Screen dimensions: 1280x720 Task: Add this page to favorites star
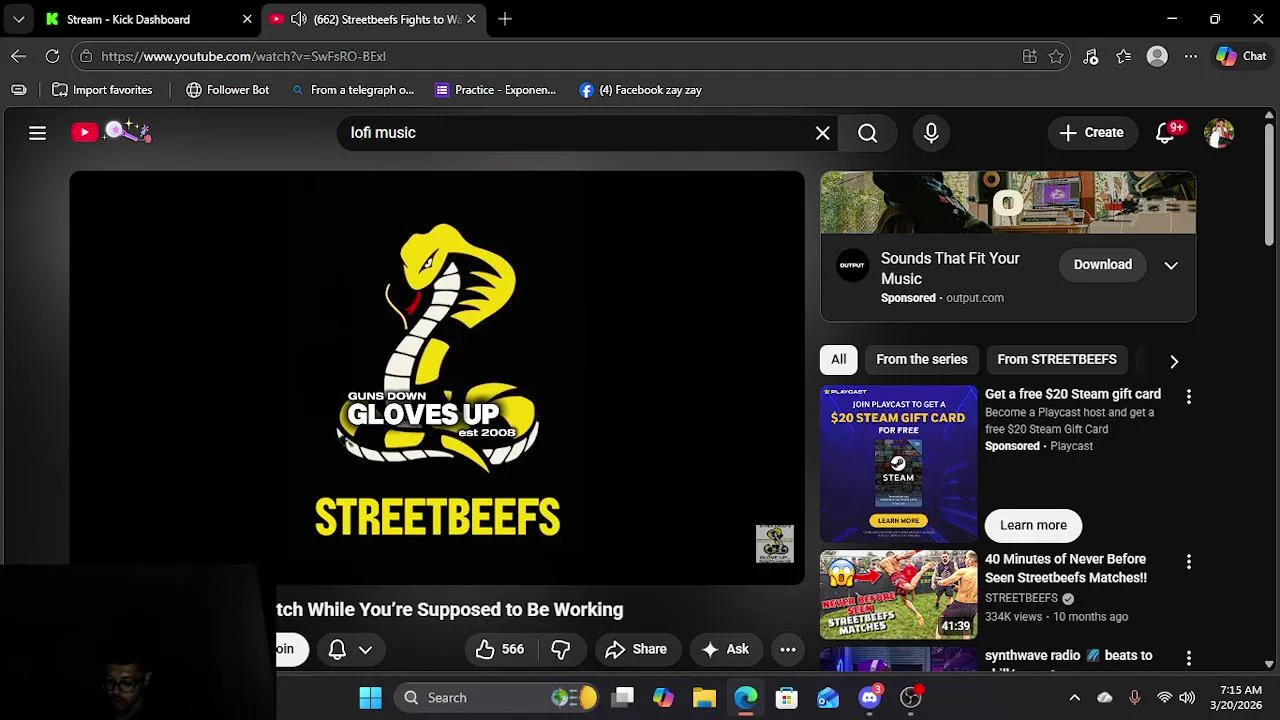tap(1056, 56)
